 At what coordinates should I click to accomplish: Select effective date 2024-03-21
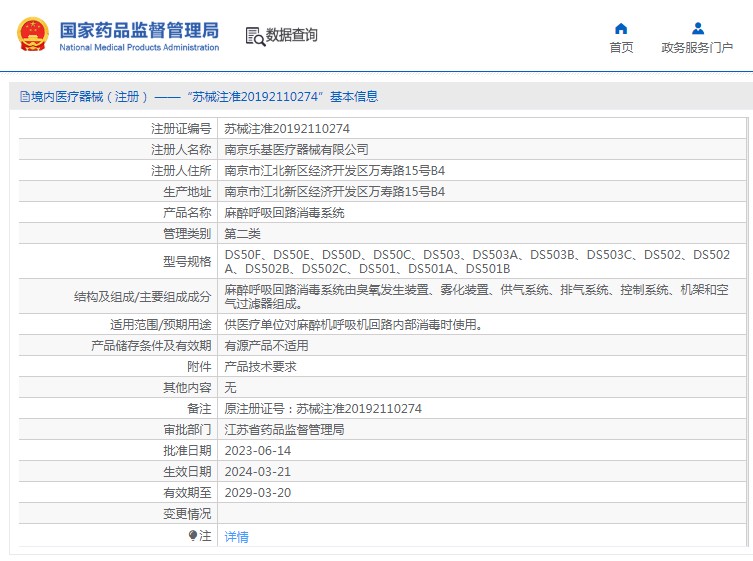pyautogui.click(x=258, y=472)
